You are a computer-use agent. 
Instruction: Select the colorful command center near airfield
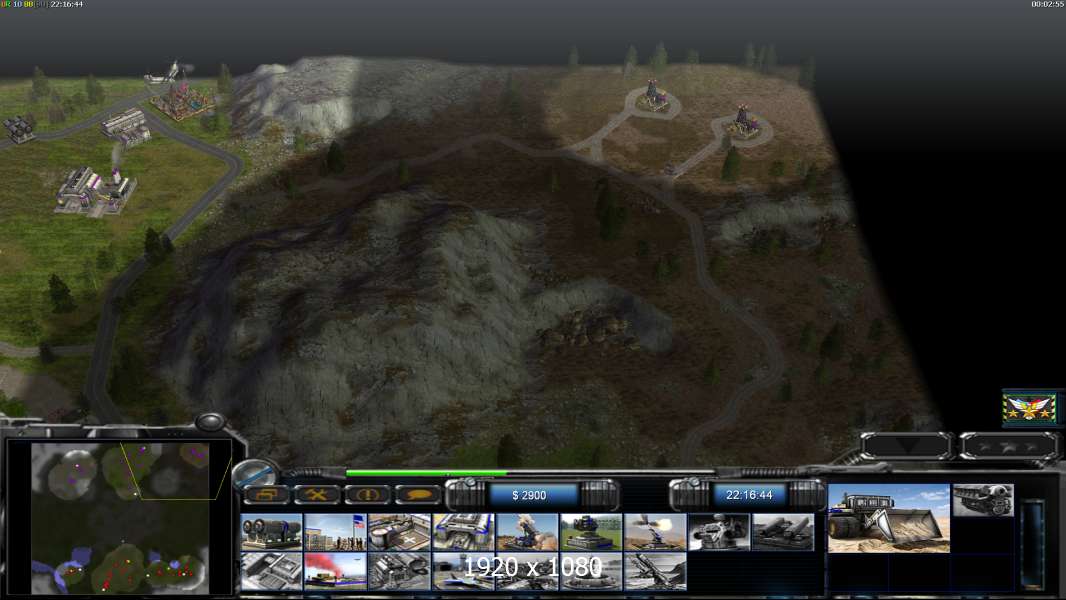point(183,100)
